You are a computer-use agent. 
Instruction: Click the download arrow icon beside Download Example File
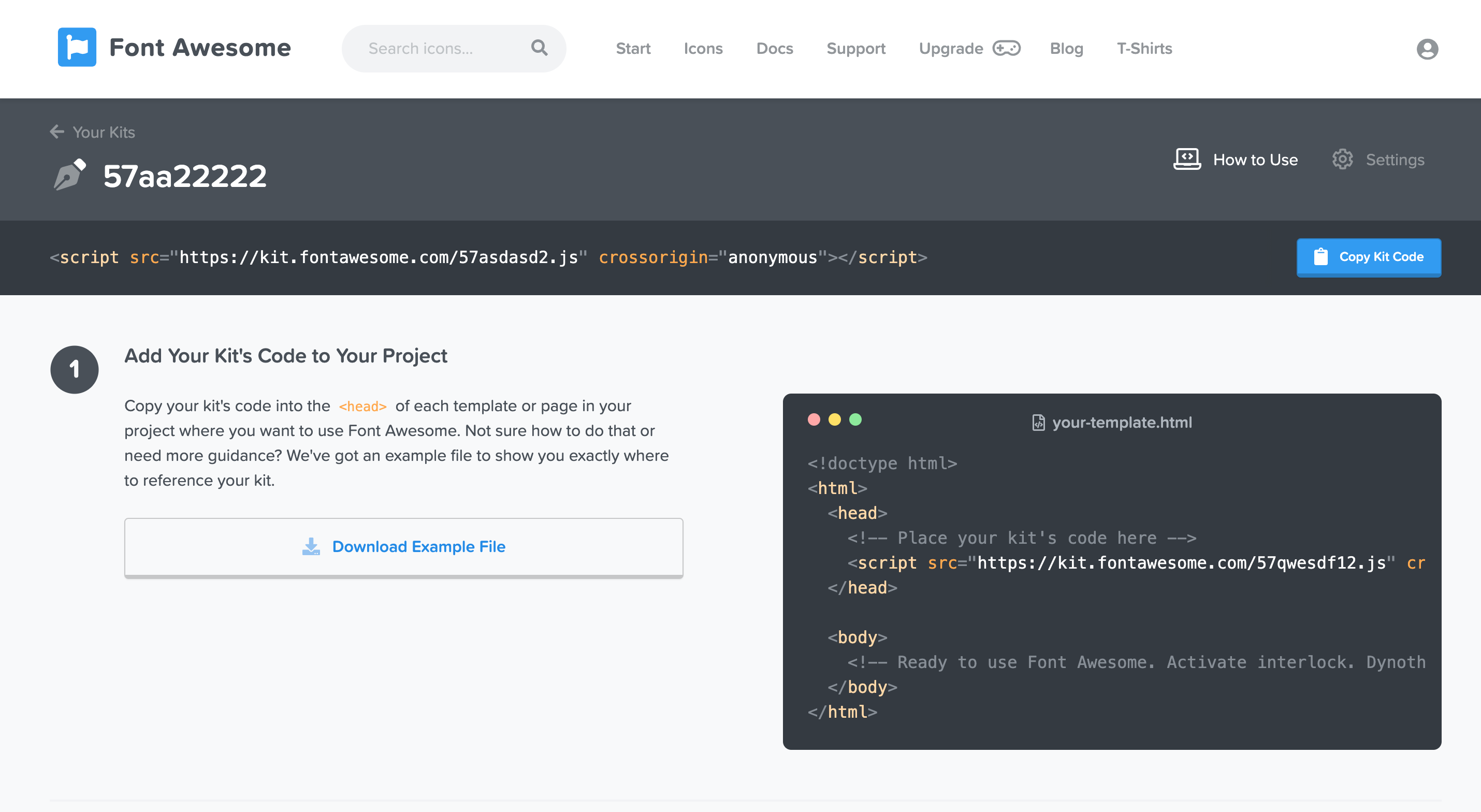point(311,546)
